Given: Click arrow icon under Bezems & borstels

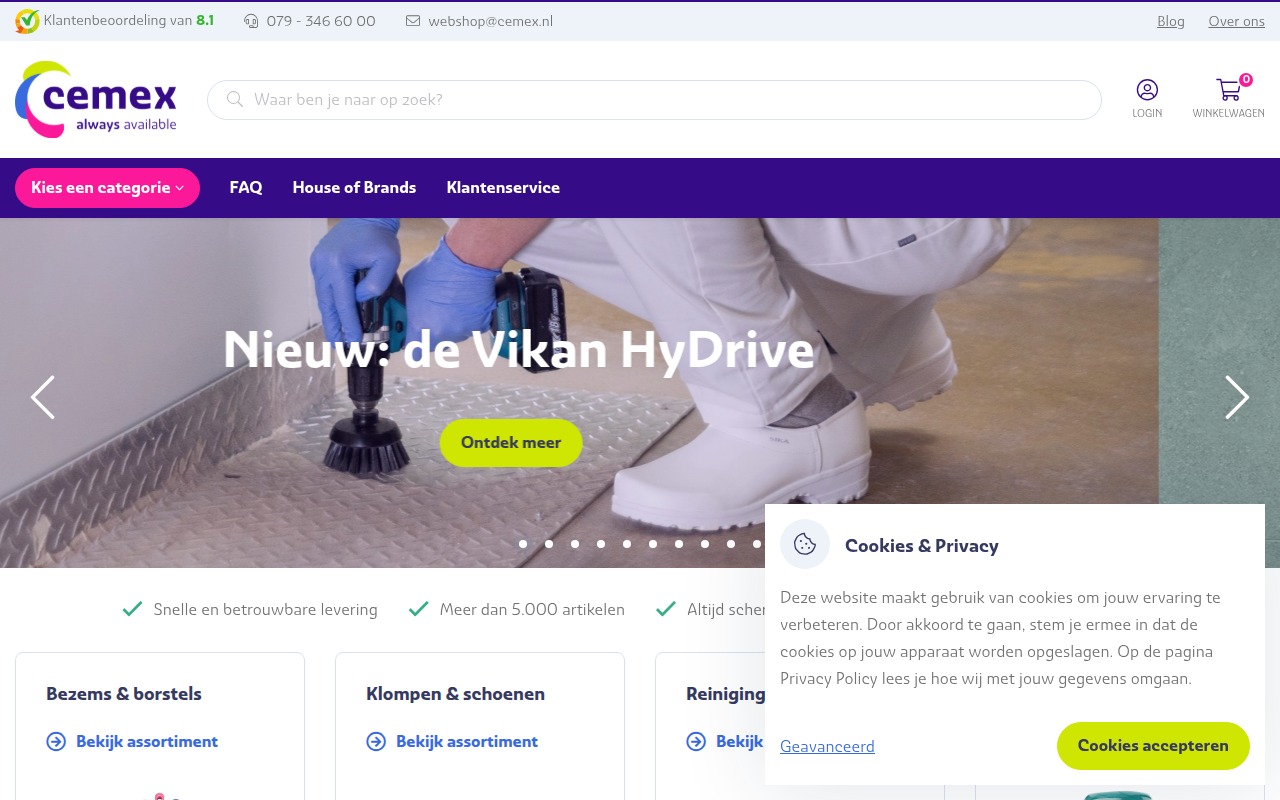Looking at the screenshot, I should pos(56,741).
